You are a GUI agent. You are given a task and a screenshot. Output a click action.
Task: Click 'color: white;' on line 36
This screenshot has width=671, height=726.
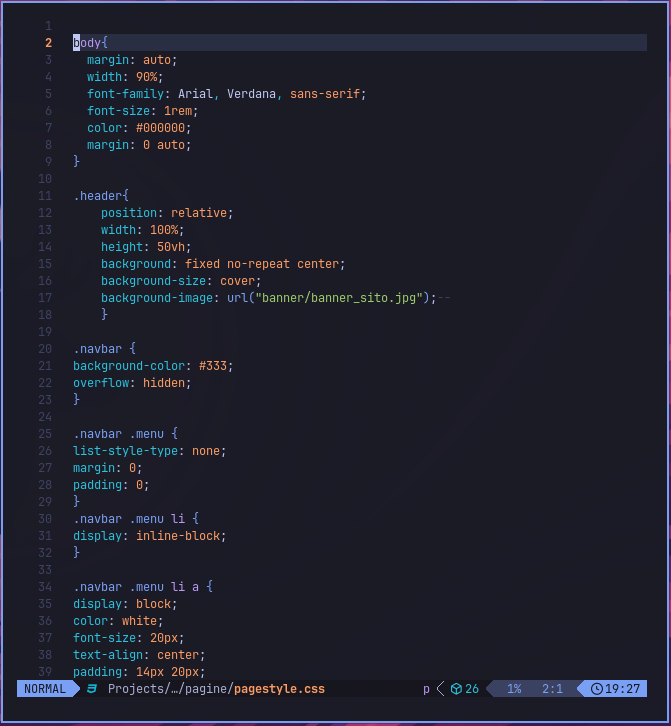pyautogui.click(x=118, y=621)
